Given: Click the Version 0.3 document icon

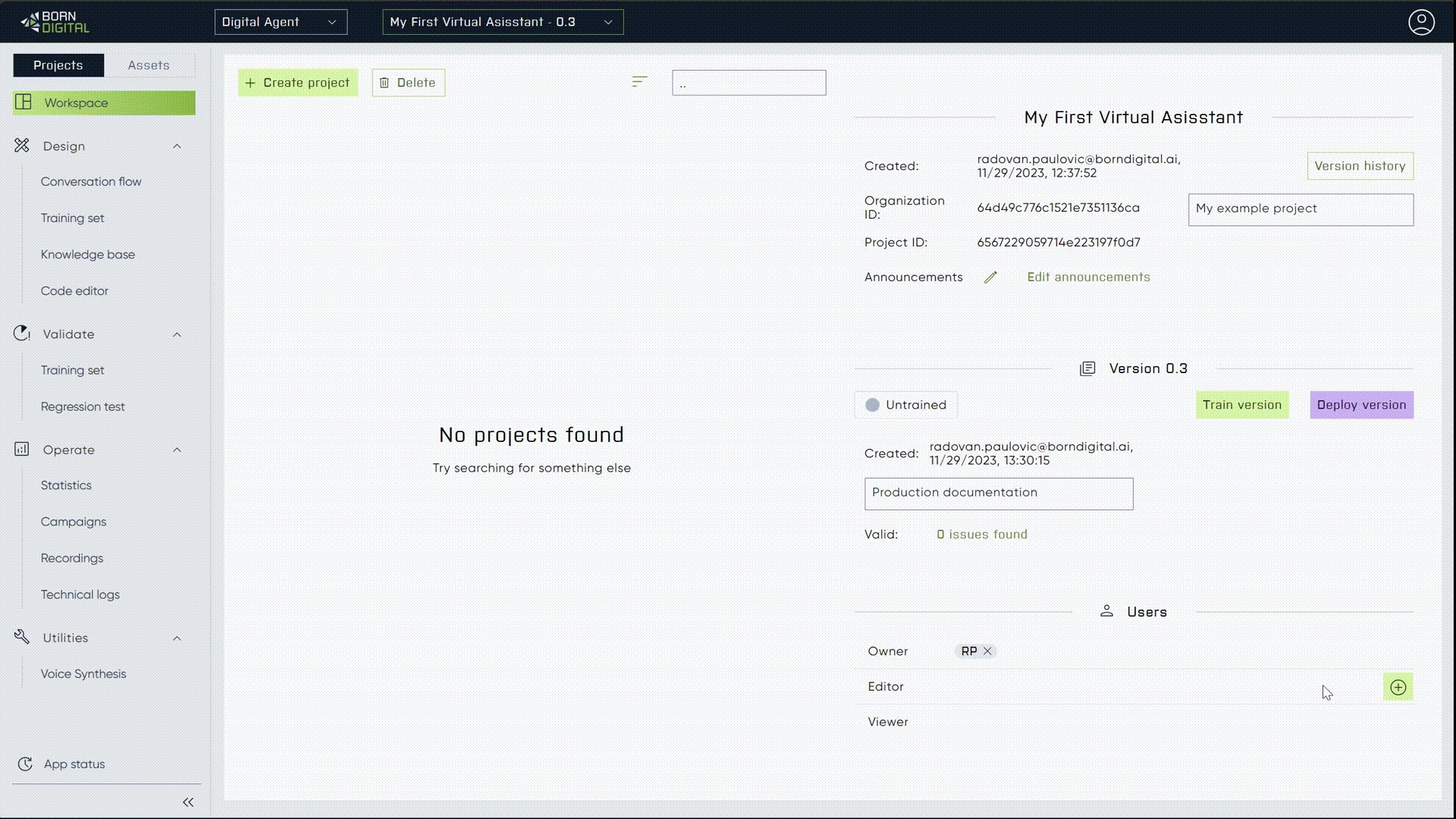Looking at the screenshot, I should 1087,369.
